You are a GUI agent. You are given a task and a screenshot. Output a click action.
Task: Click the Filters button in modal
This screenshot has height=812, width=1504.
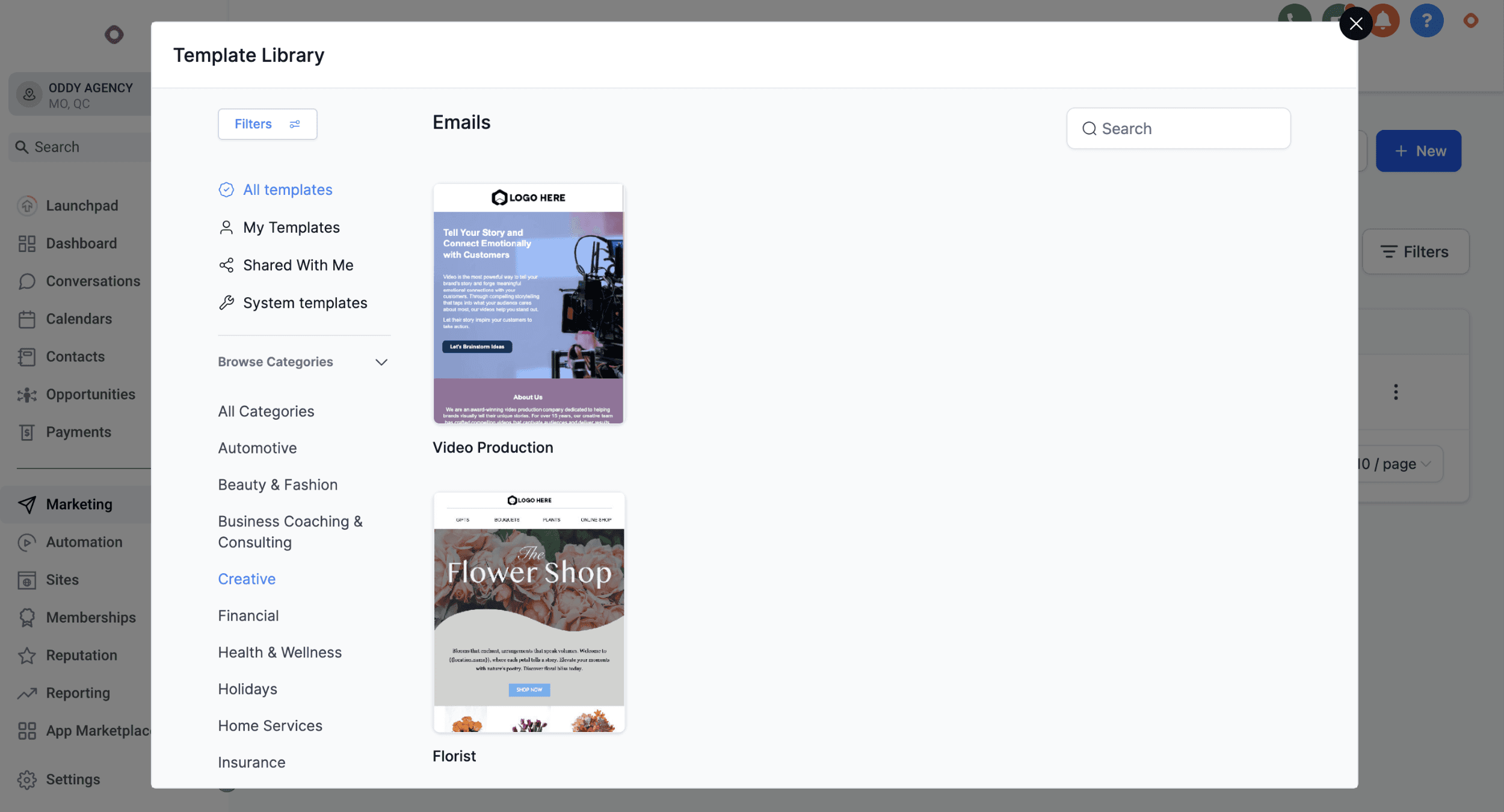tap(267, 124)
